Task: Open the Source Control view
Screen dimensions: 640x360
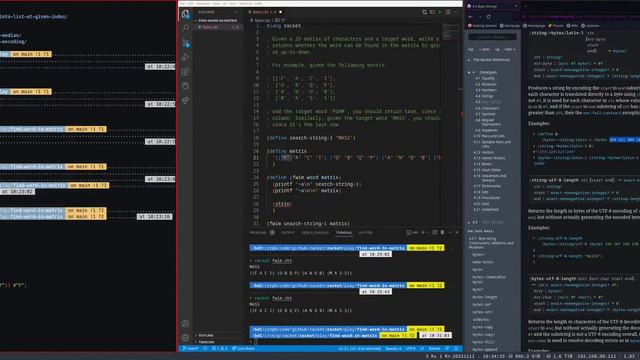Action: (186, 42)
